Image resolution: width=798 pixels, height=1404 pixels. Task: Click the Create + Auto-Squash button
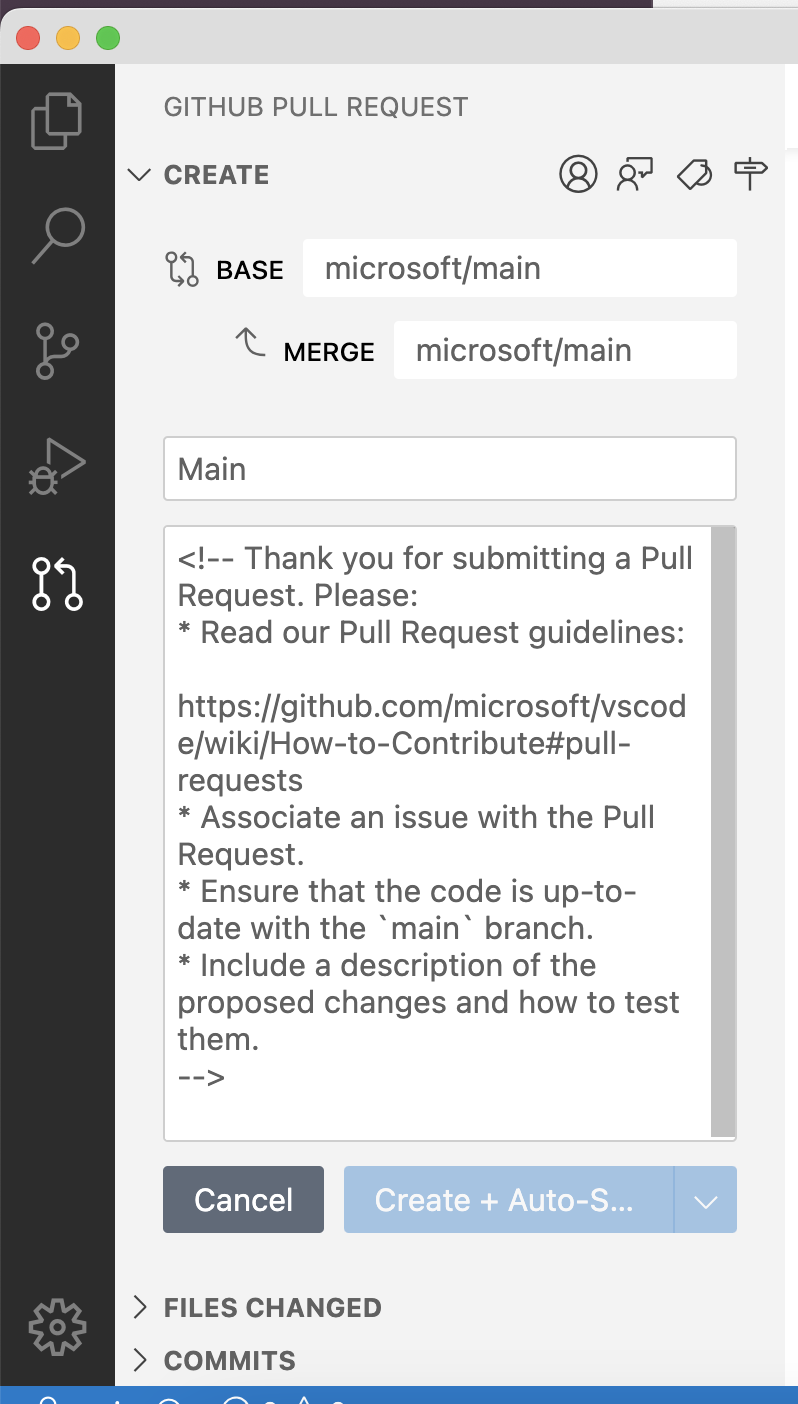coord(505,1199)
